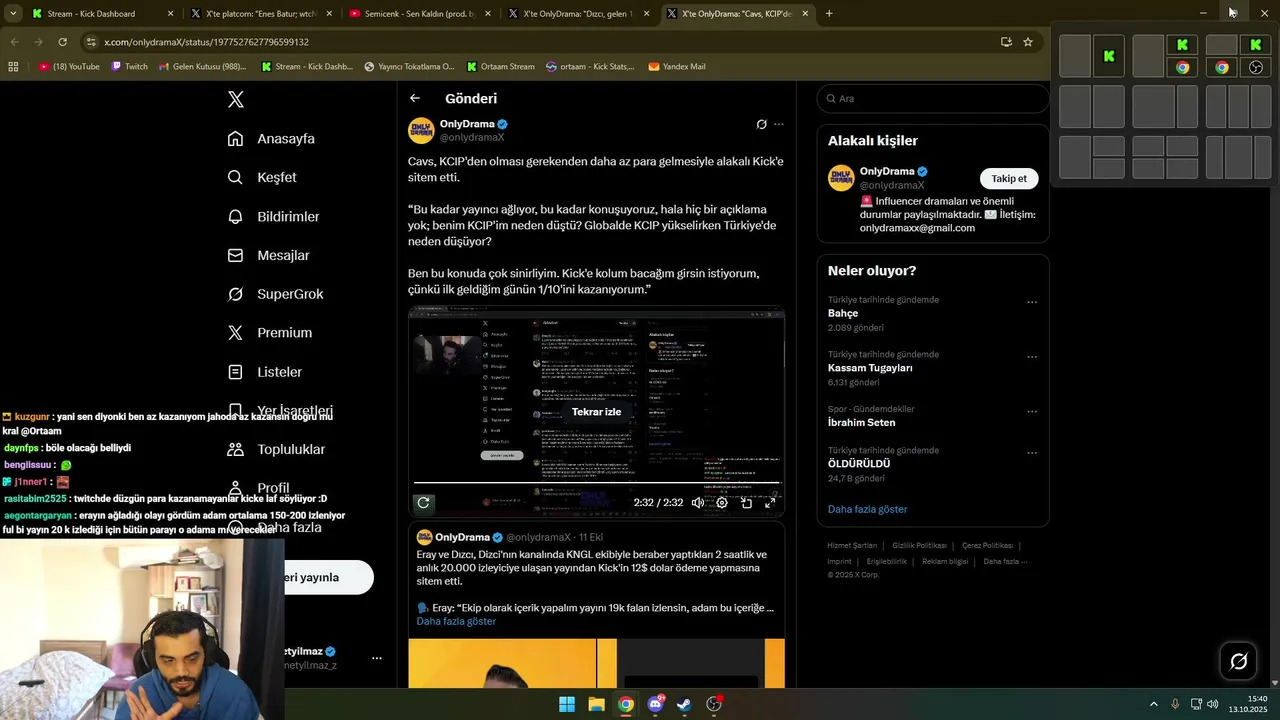Expand the footer Daha fazla menu
The width and height of the screenshot is (1280, 720).
click(x=1005, y=561)
